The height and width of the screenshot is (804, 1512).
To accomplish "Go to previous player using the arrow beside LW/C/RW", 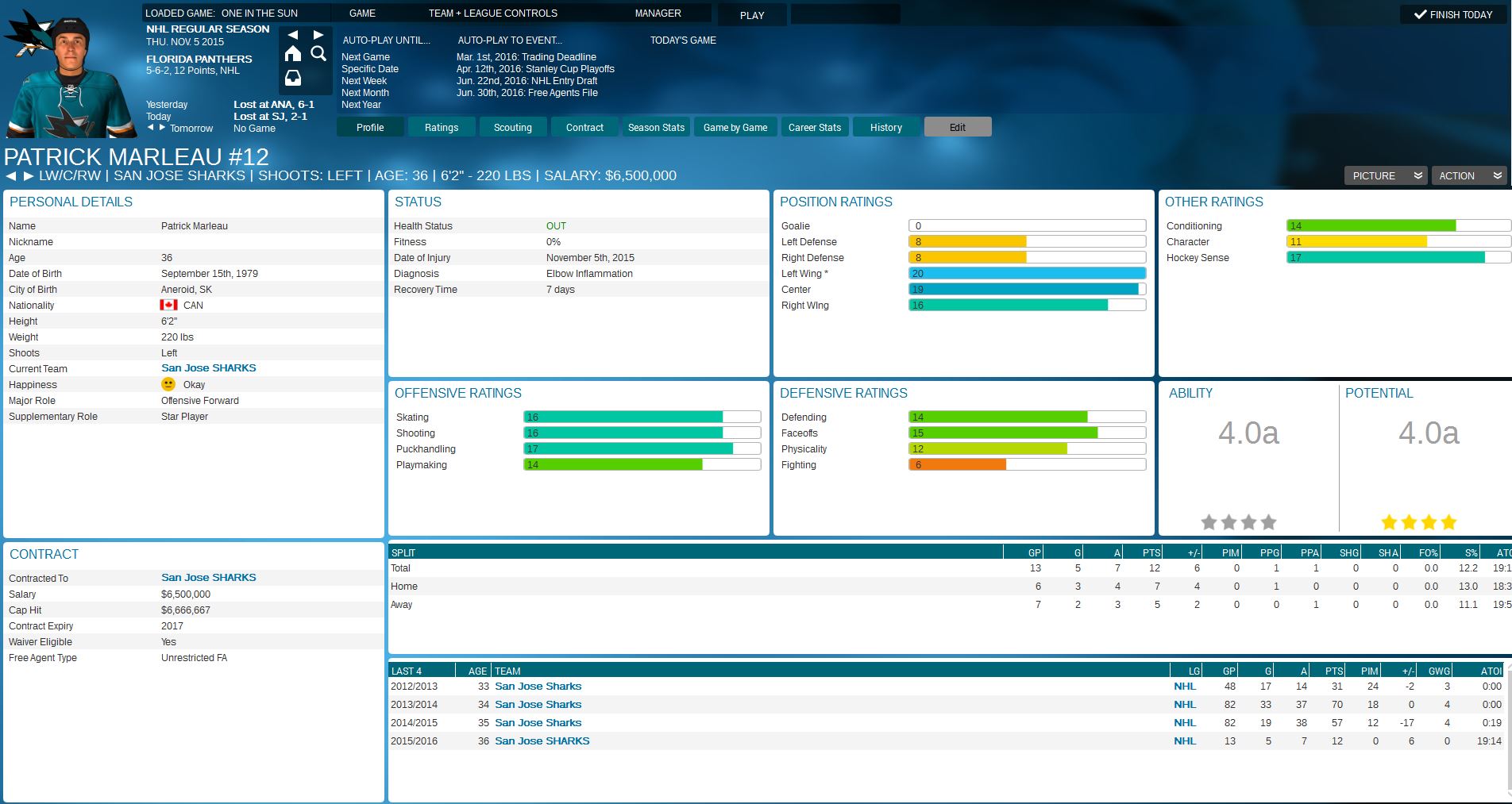I will (x=11, y=176).
